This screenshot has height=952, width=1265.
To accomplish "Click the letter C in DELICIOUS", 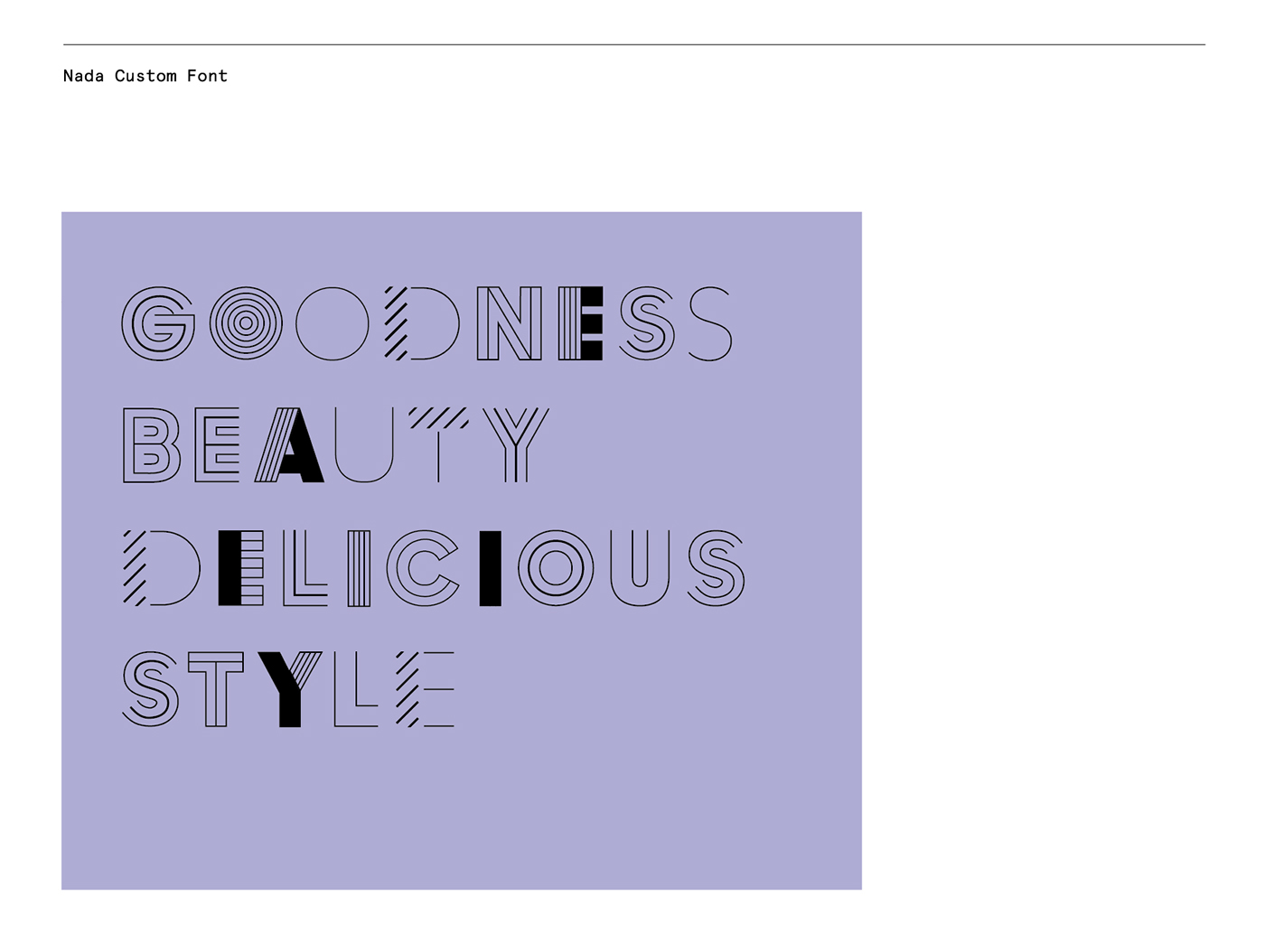I will point(423,567).
